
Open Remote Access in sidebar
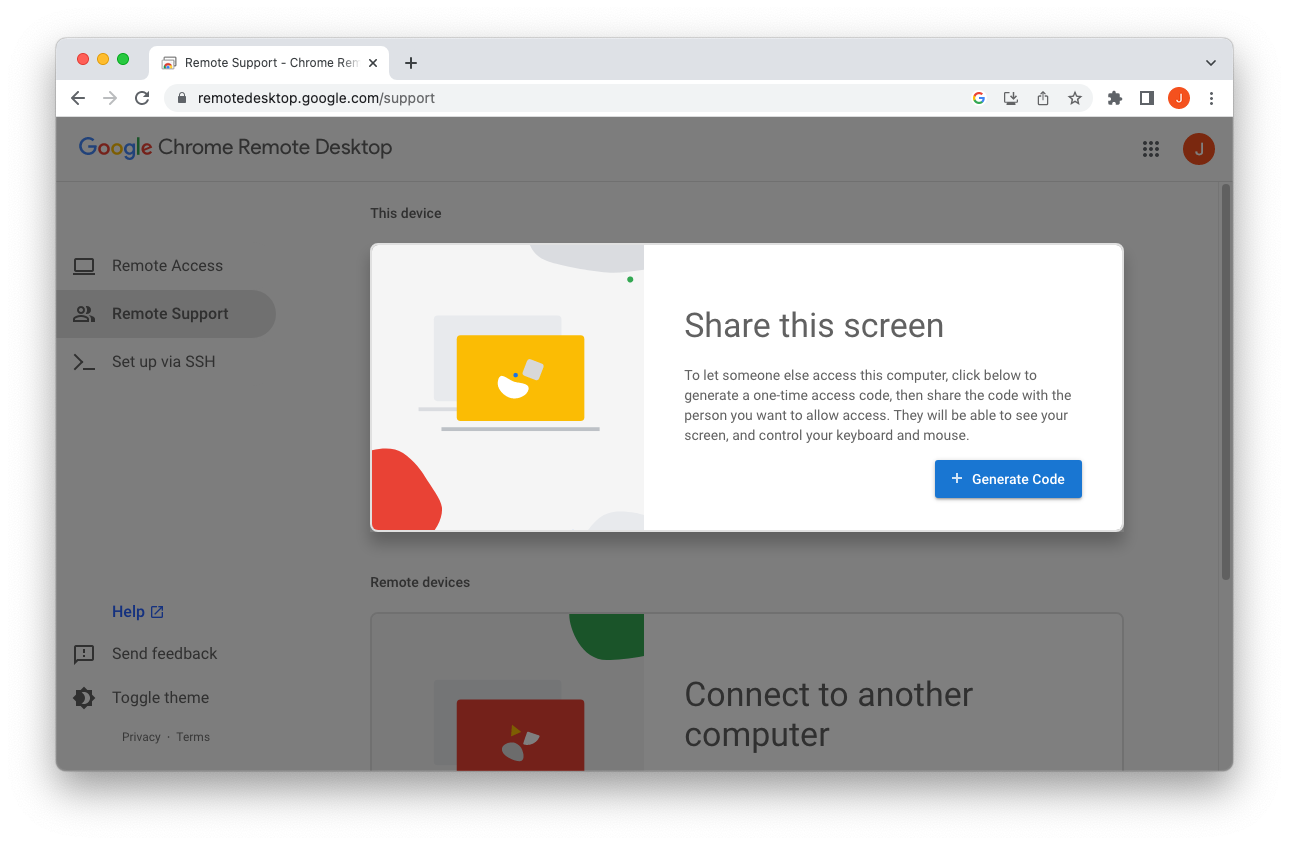click(x=166, y=266)
